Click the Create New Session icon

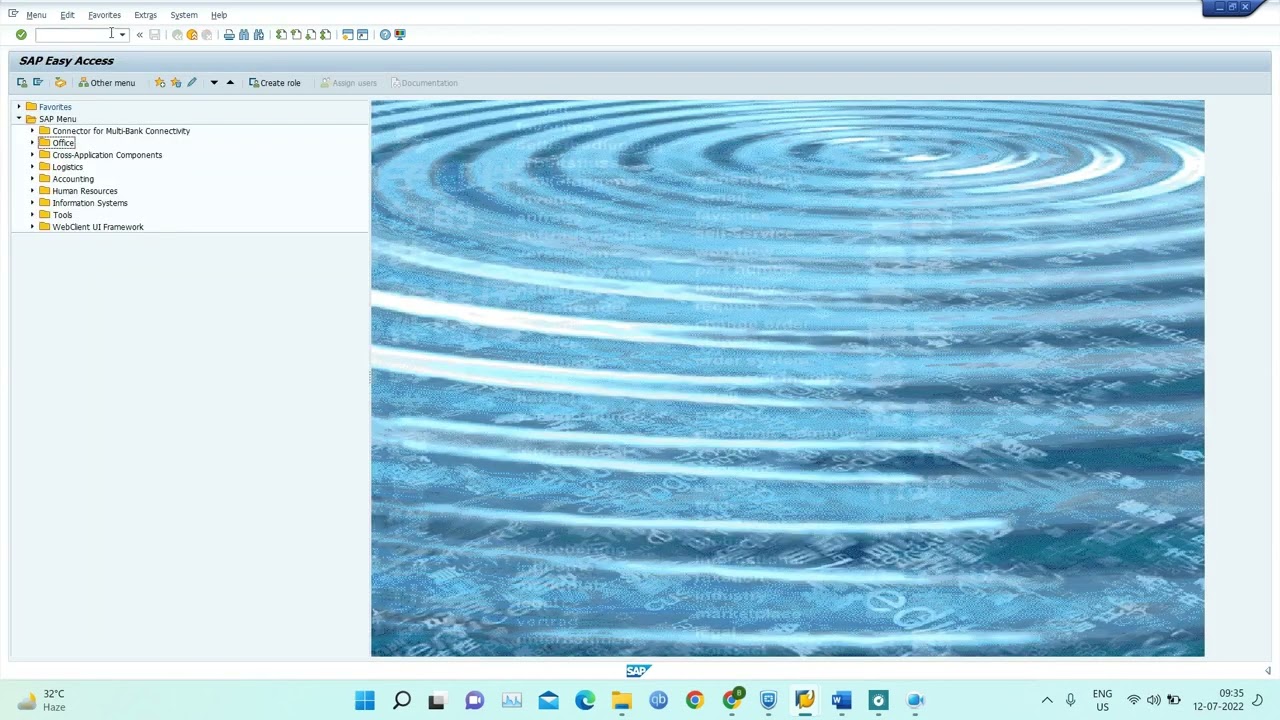click(348, 35)
